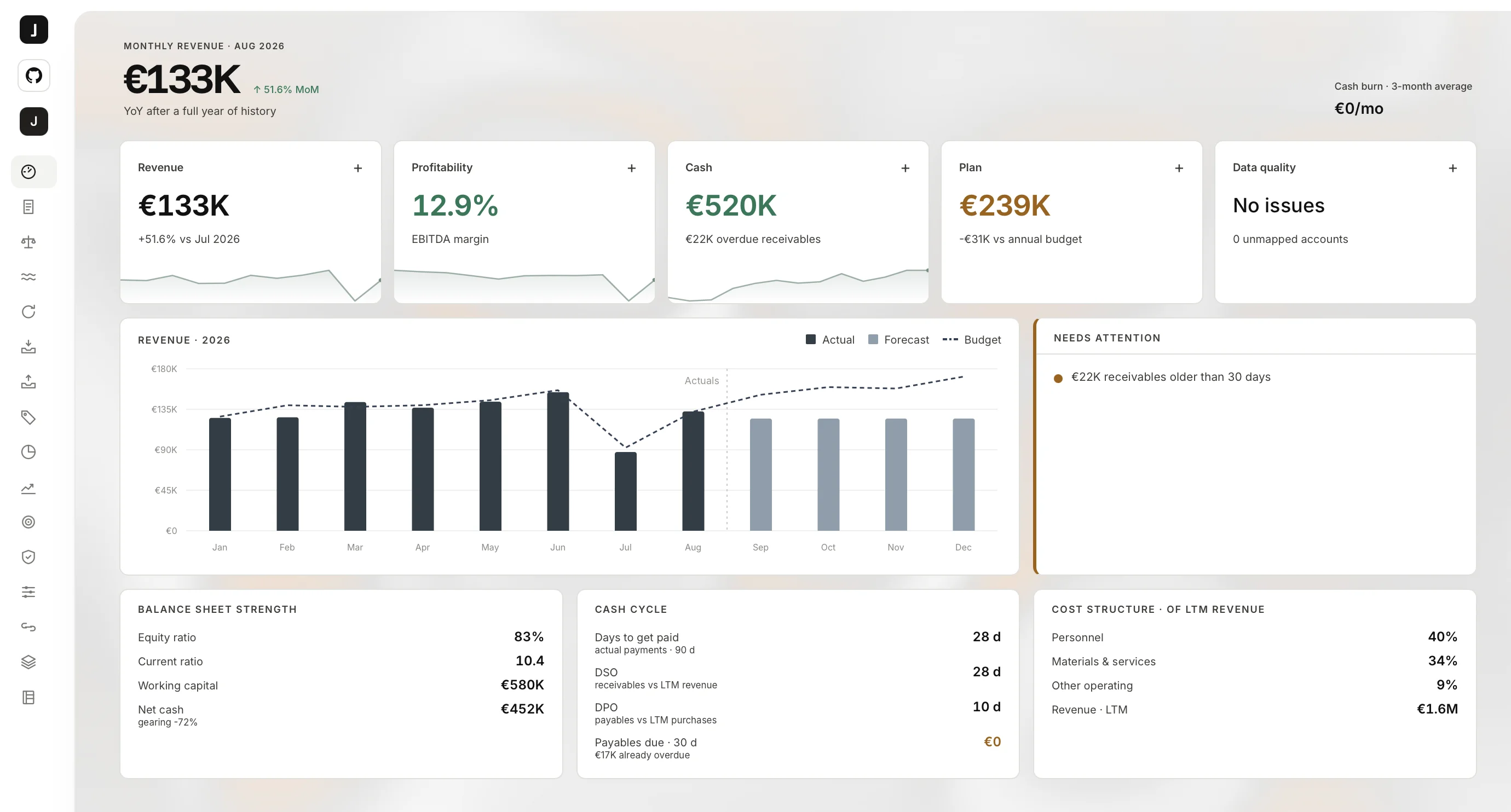Expand the Revenue card with its plus
This screenshot has width=1511, height=812.
tap(358, 169)
